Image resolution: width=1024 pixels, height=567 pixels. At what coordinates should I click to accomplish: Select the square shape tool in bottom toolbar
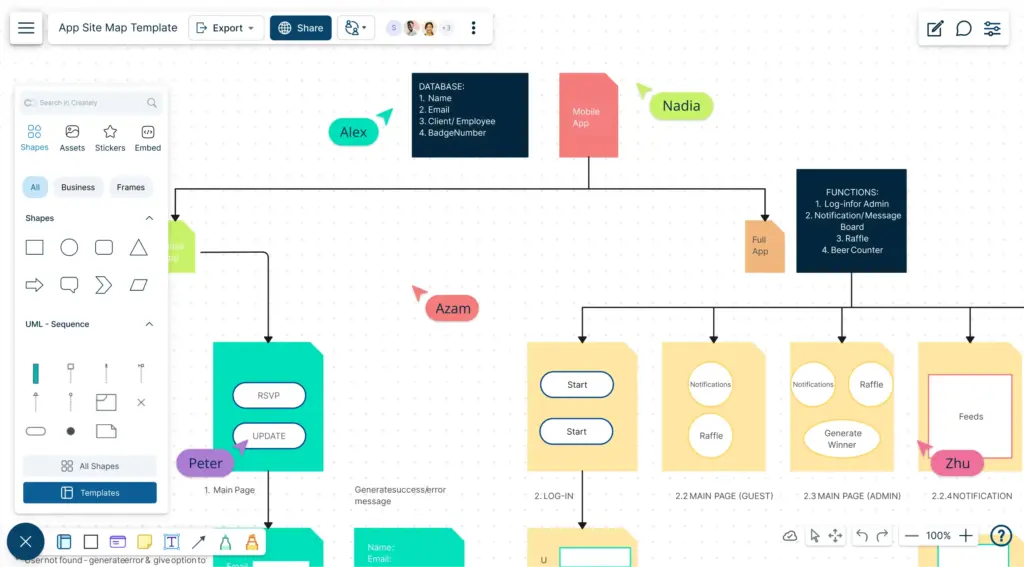pyautogui.click(x=91, y=542)
